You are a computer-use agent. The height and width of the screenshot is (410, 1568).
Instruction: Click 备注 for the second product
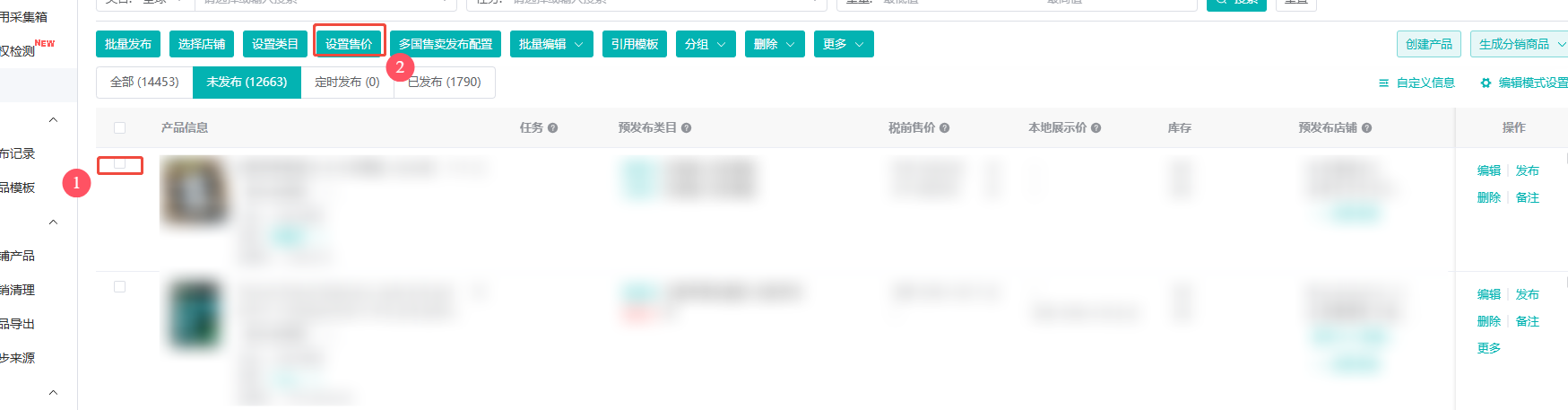(1528, 321)
